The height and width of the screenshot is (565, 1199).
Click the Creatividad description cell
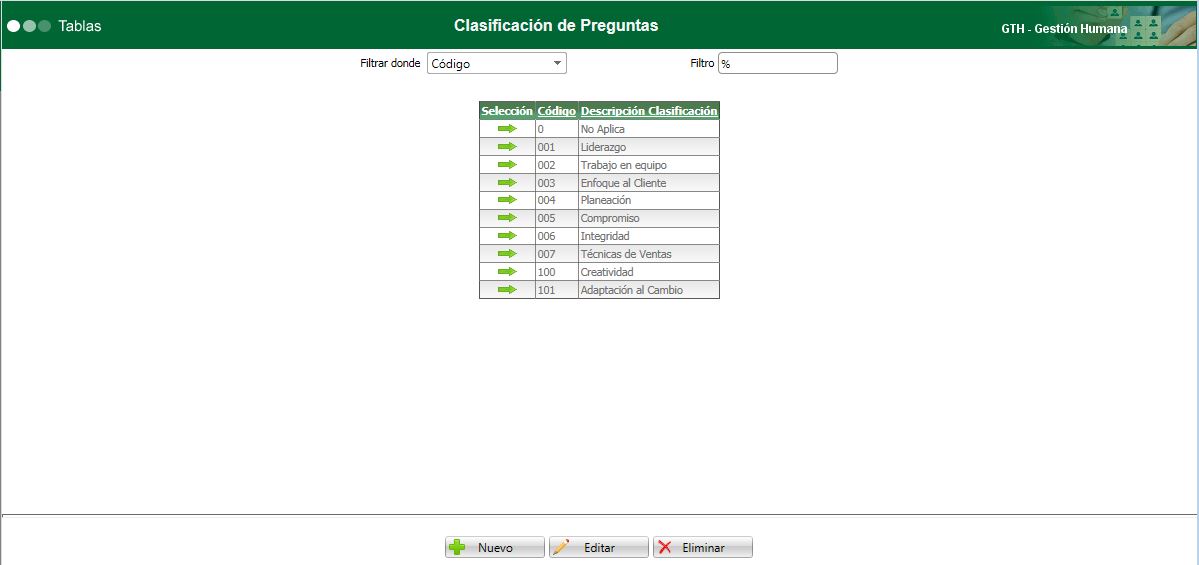[648, 271]
